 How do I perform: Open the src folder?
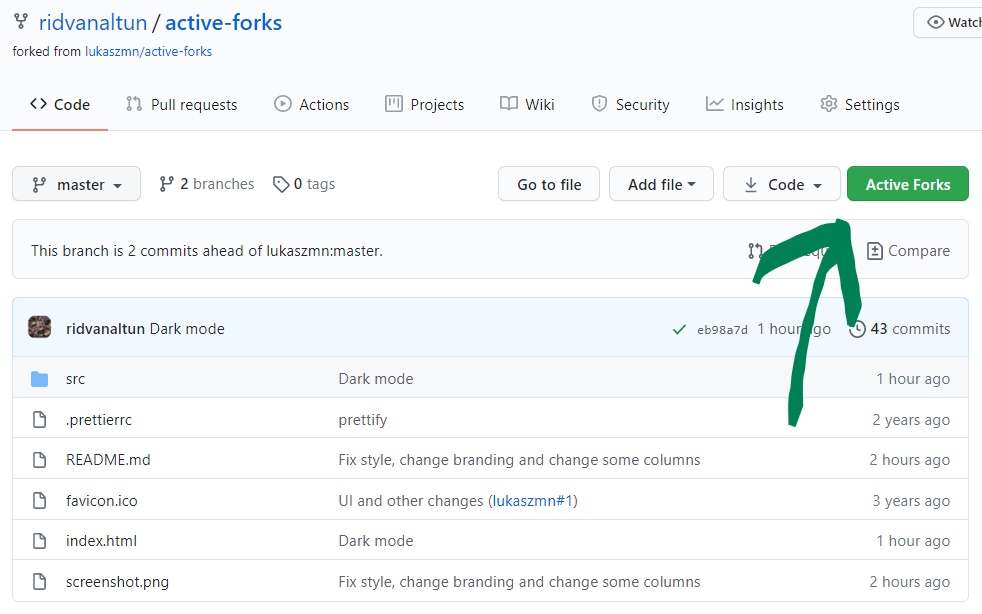[x=75, y=379]
